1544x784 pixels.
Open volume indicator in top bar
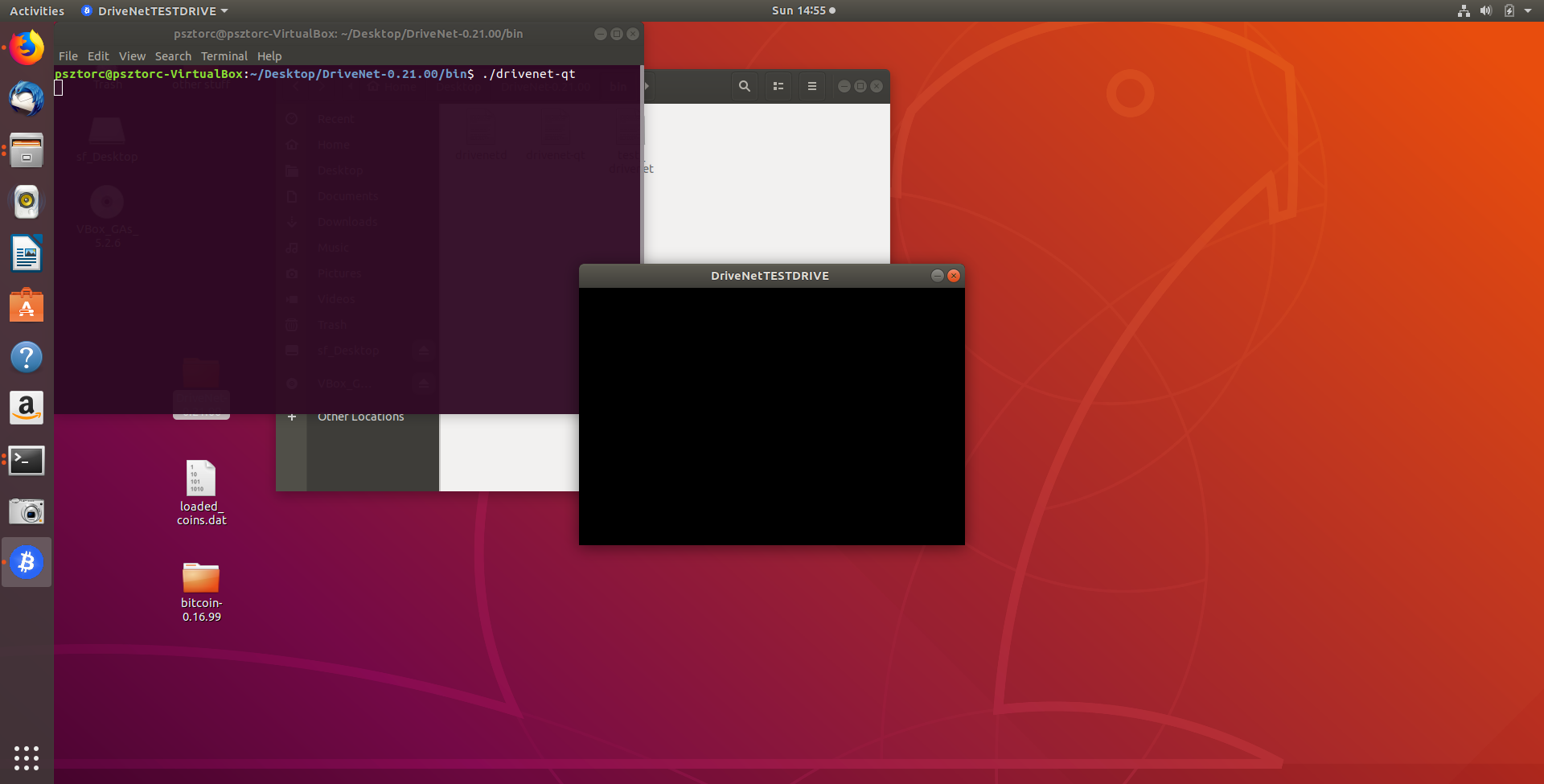(1486, 10)
